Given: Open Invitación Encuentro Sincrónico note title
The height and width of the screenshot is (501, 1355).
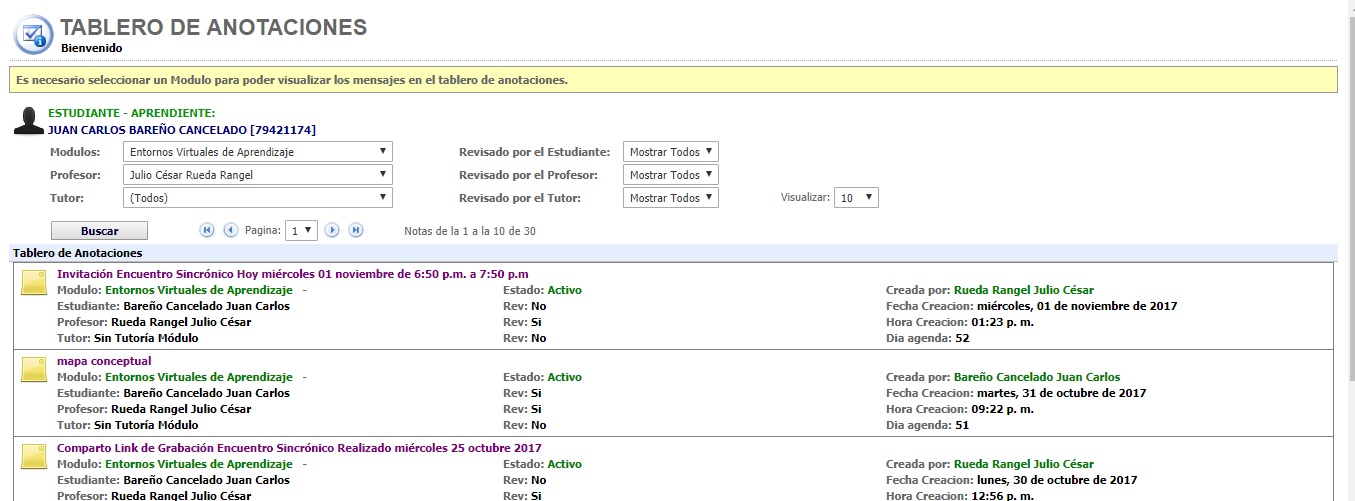Looking at the screenshot, I should (292, 274).
